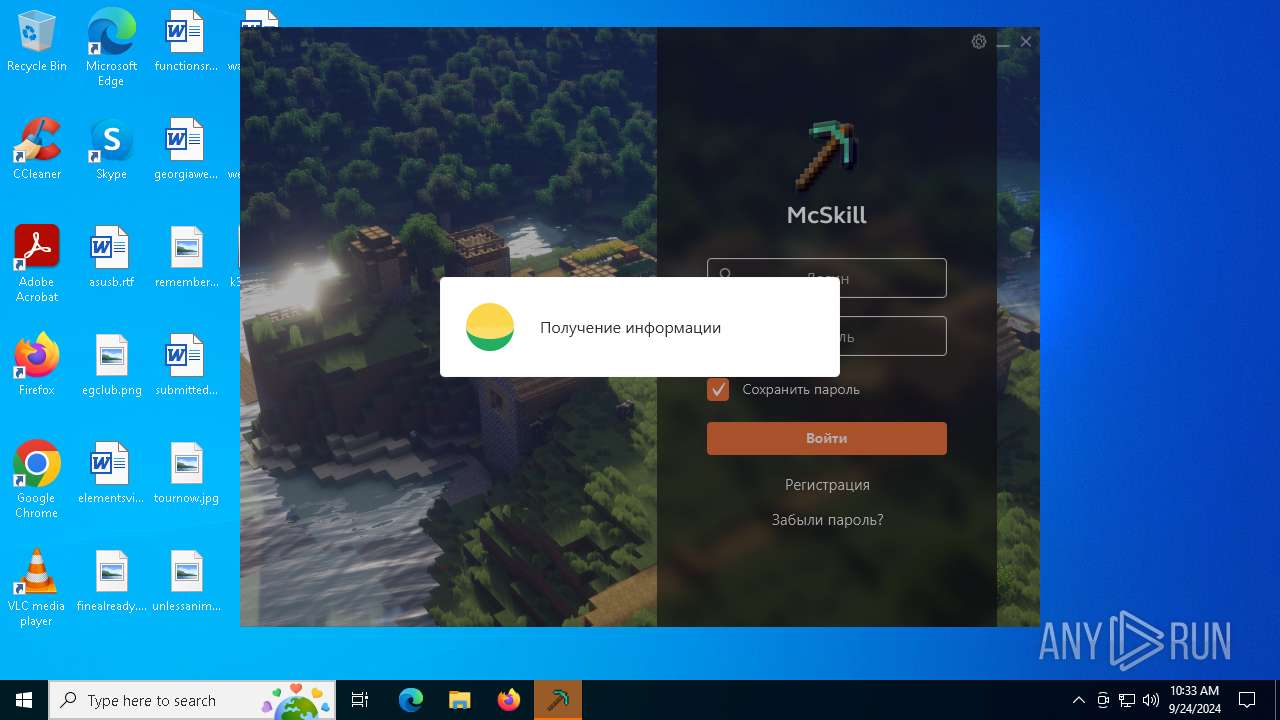Select the submitted Word document icon
The width and height of the screenshot is (1280, 720).
pyautogui.click(x=186, y=365)
